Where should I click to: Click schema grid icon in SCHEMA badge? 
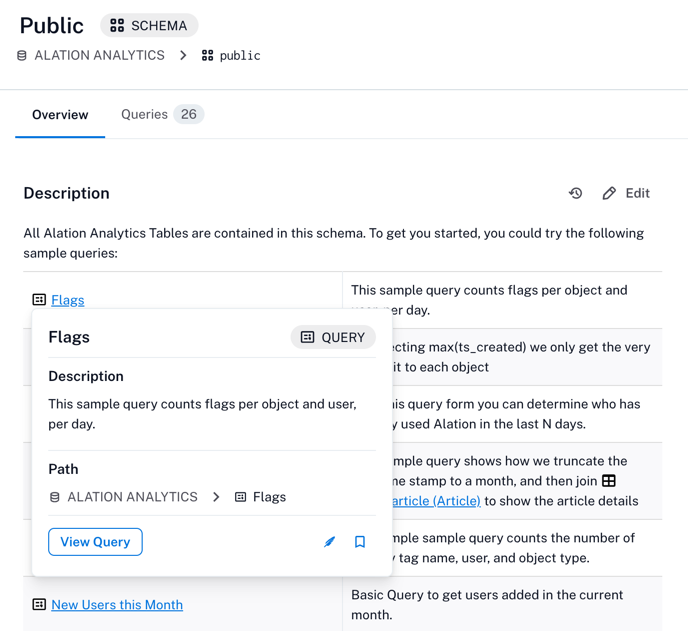click(117, 25)
